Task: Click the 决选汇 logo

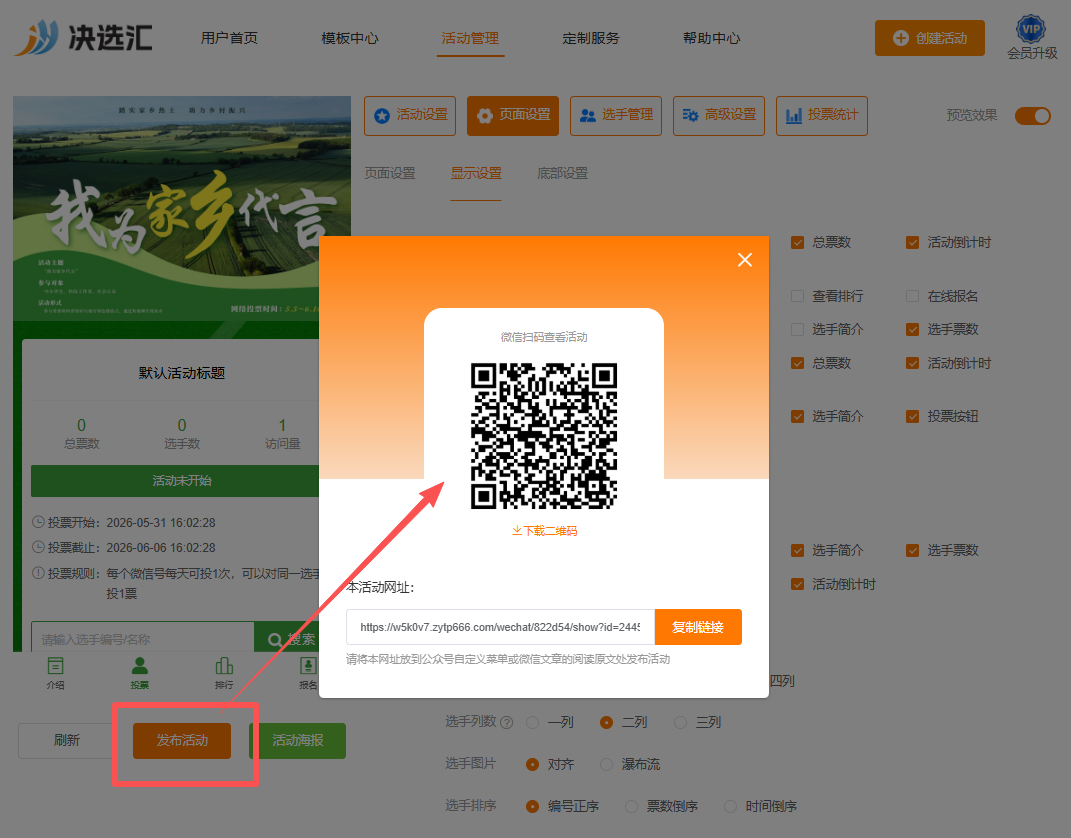Action: pos(83,38)
